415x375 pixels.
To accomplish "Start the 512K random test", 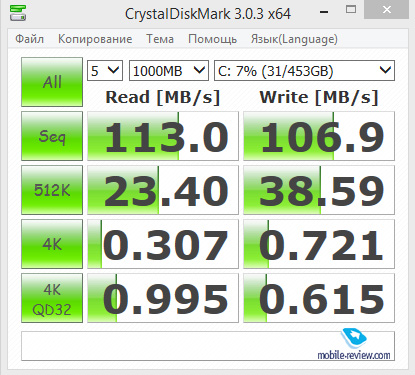I will click(52, 190).
